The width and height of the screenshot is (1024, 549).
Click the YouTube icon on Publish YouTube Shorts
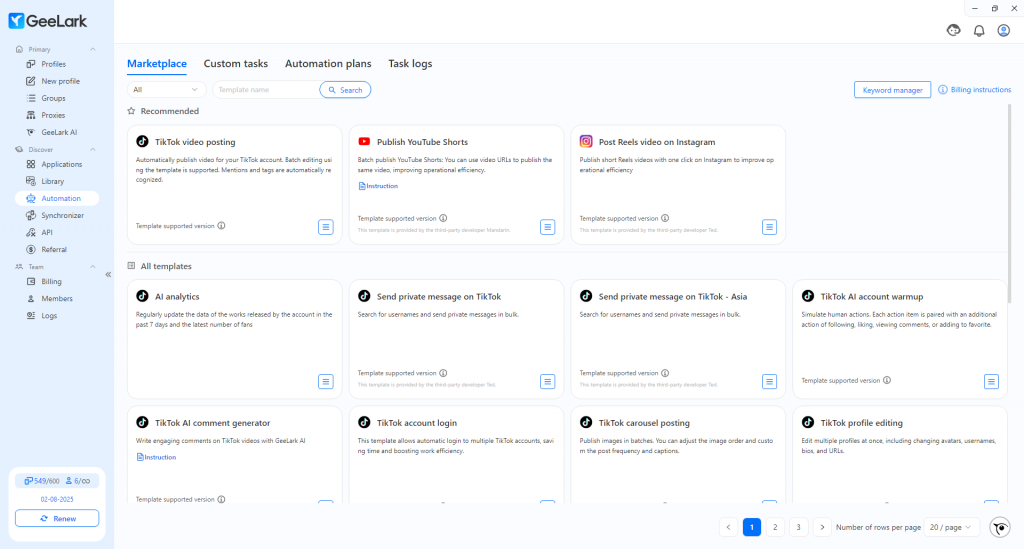tap(364, 142)
